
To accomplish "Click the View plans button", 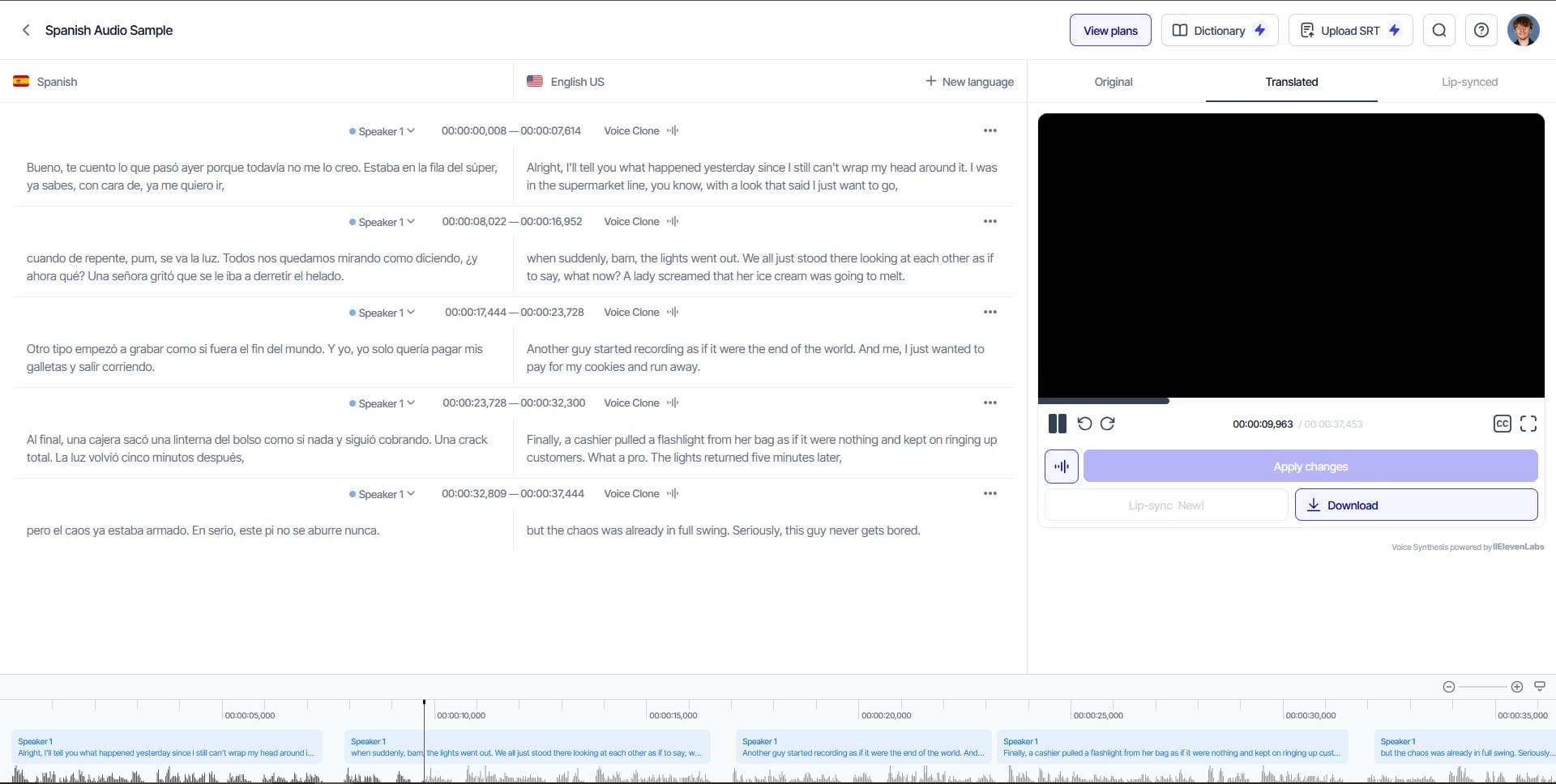I will (x=1110, y=31).
